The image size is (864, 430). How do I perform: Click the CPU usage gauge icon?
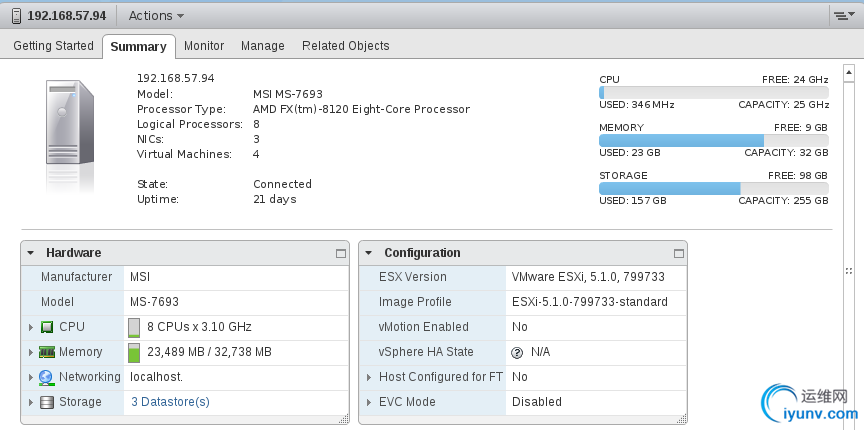[x=134, y=327]
